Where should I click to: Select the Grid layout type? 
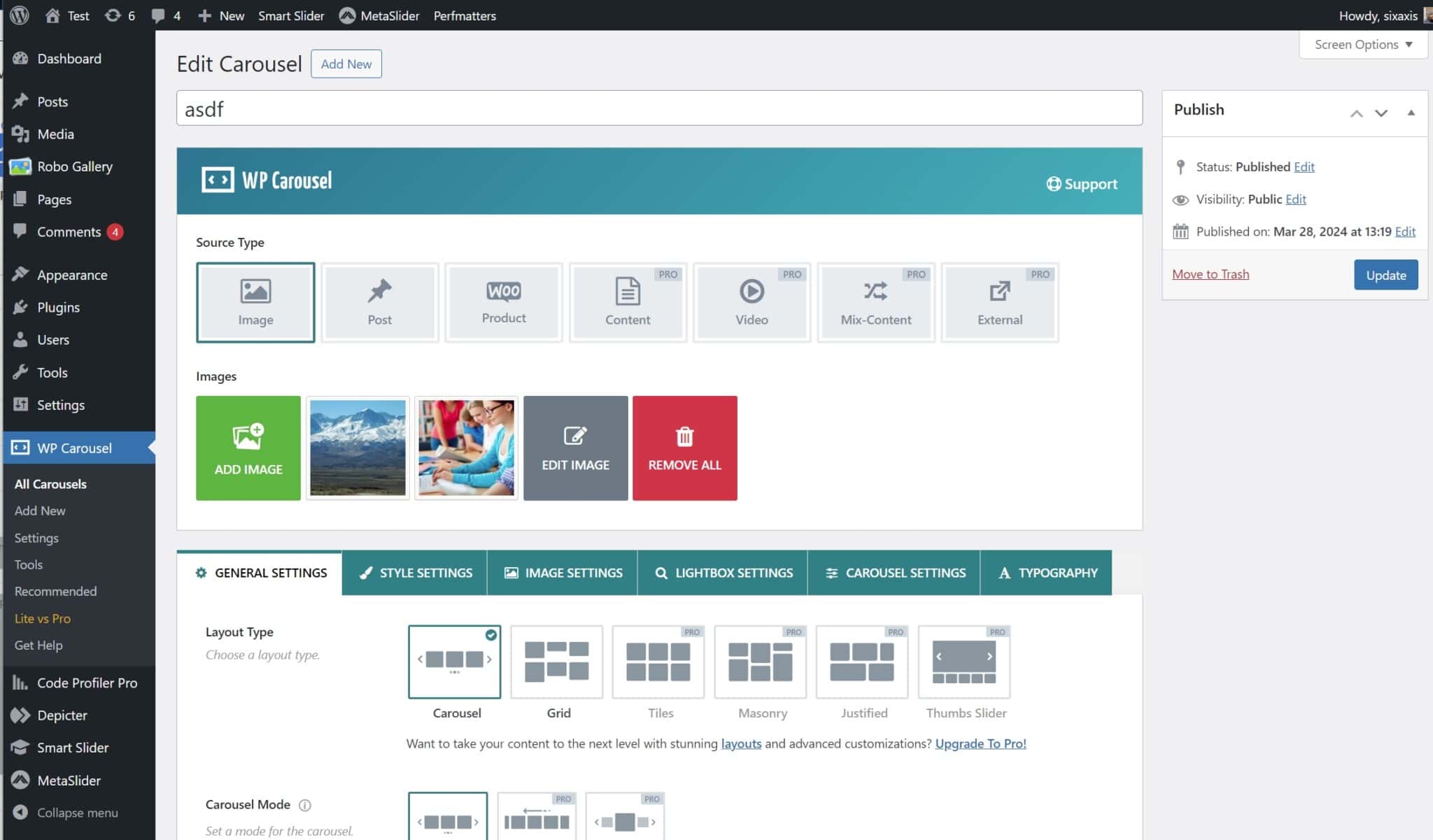tap(556, 662)
